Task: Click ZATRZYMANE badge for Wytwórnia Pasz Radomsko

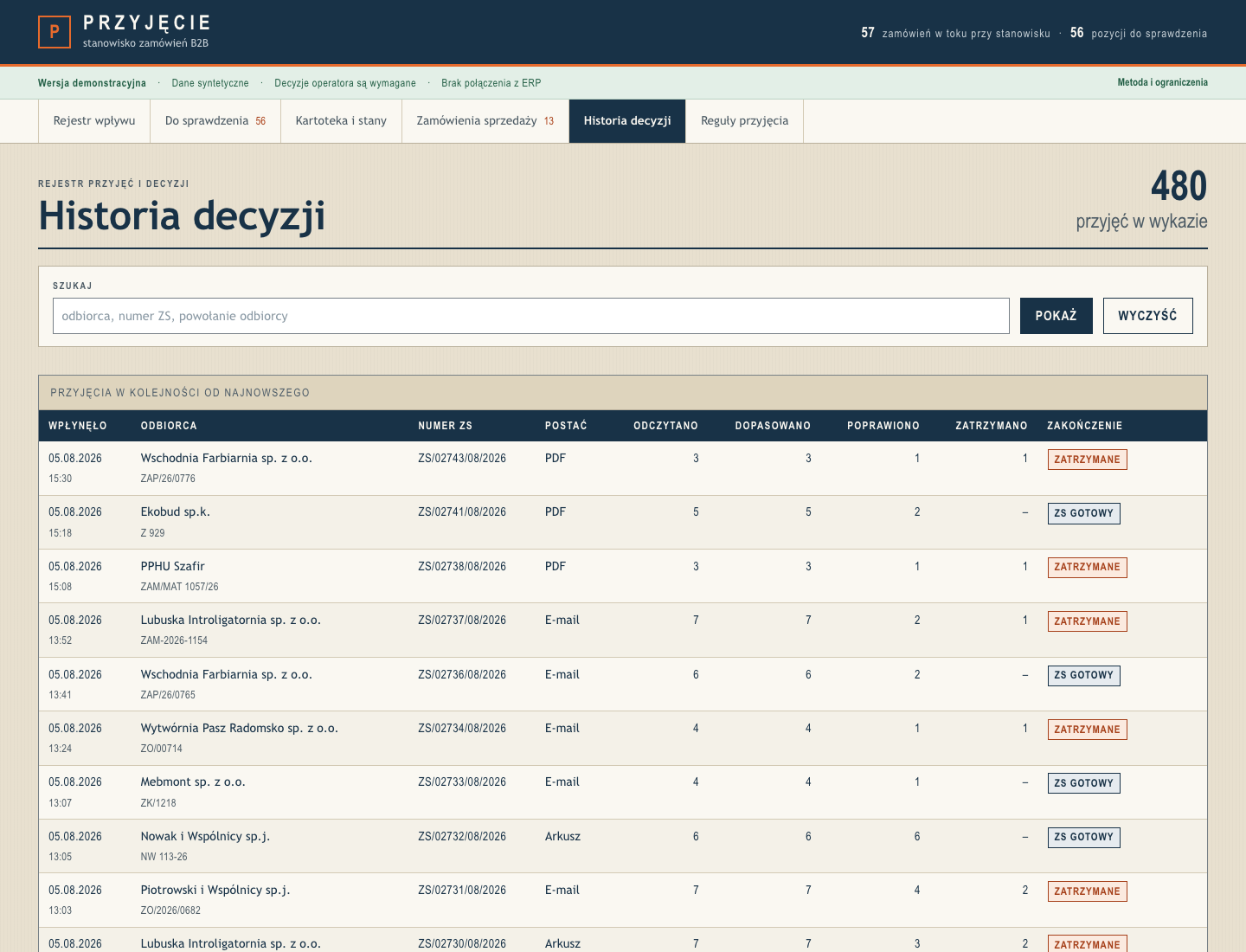Action: 1087,730
